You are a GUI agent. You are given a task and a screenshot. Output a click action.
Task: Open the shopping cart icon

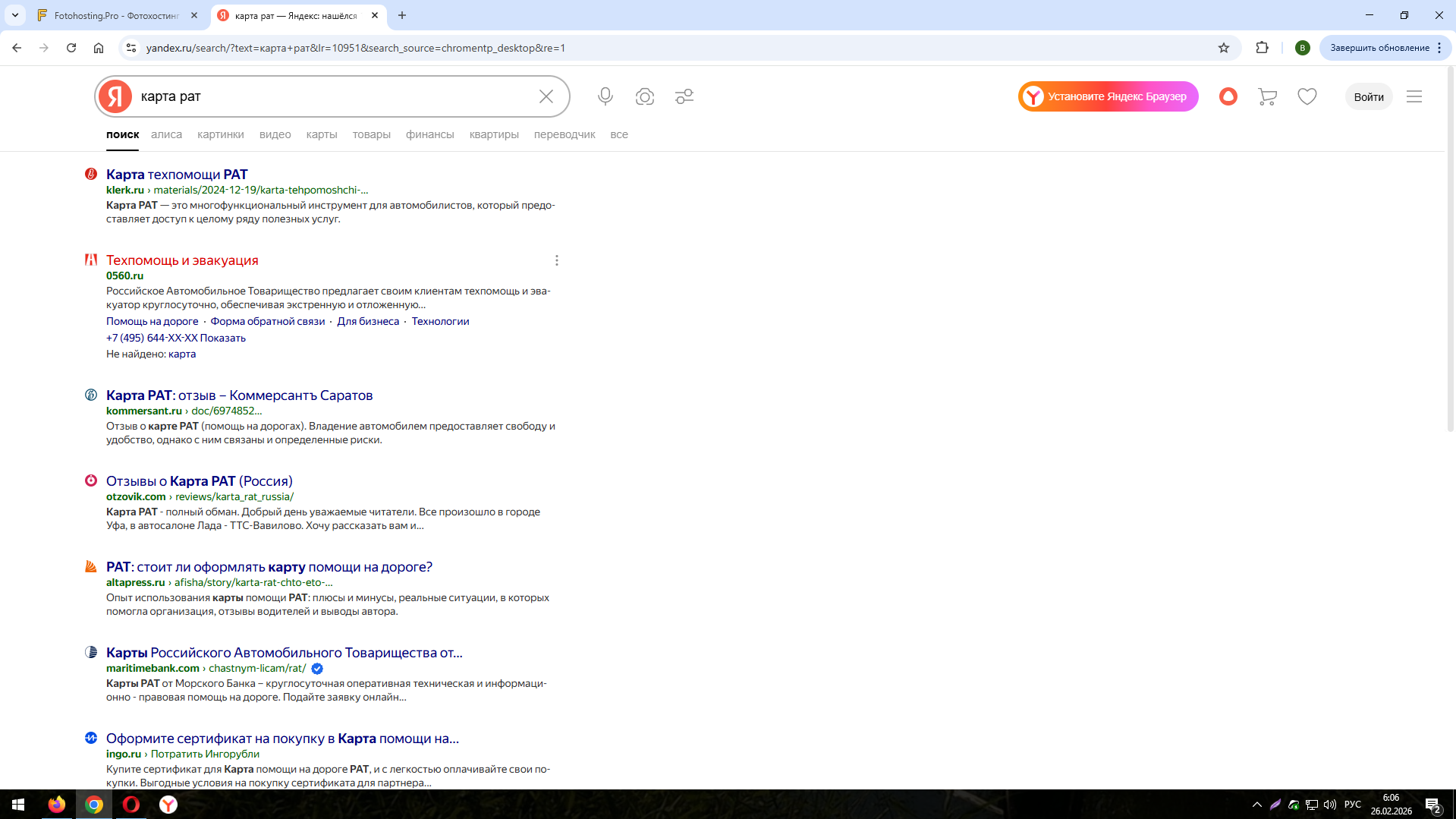pyautogui.click(x=1268, y=96)
